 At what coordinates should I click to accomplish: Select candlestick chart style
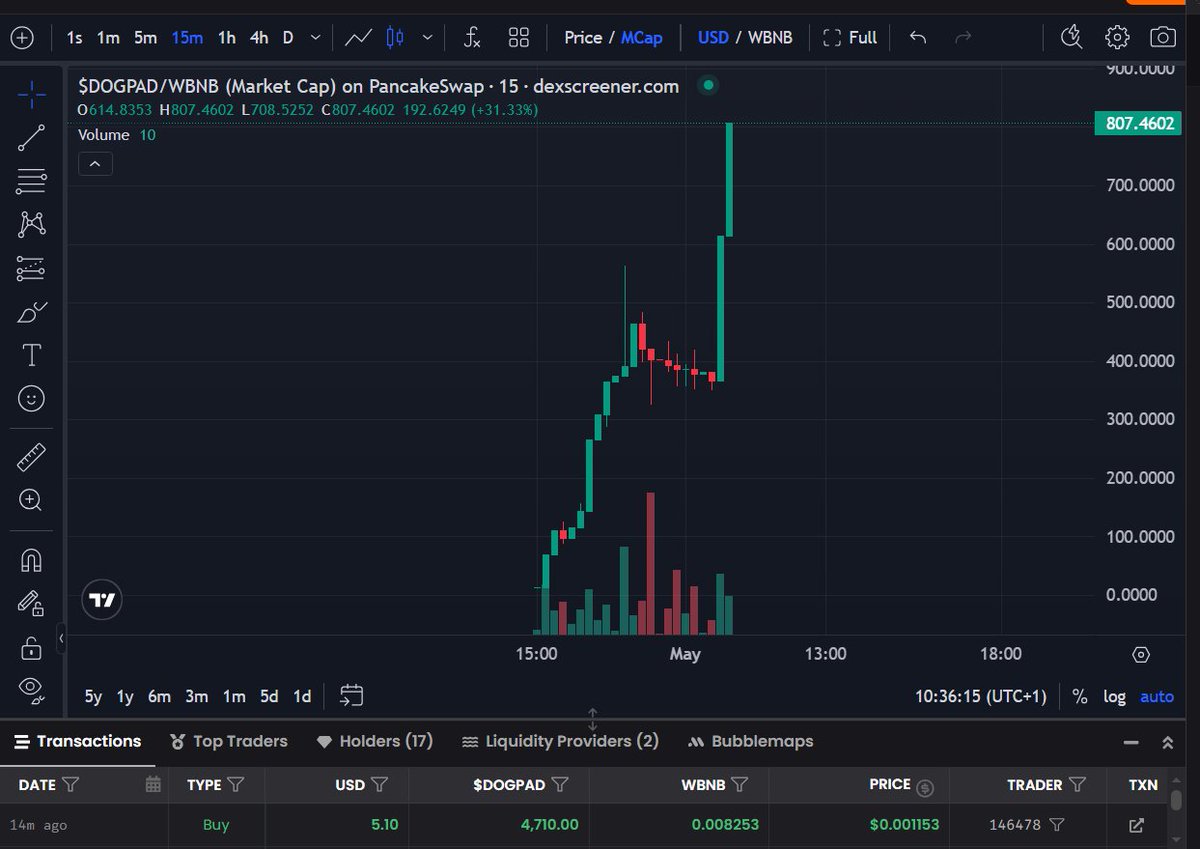pyautogui.click(x=395, y=38)
